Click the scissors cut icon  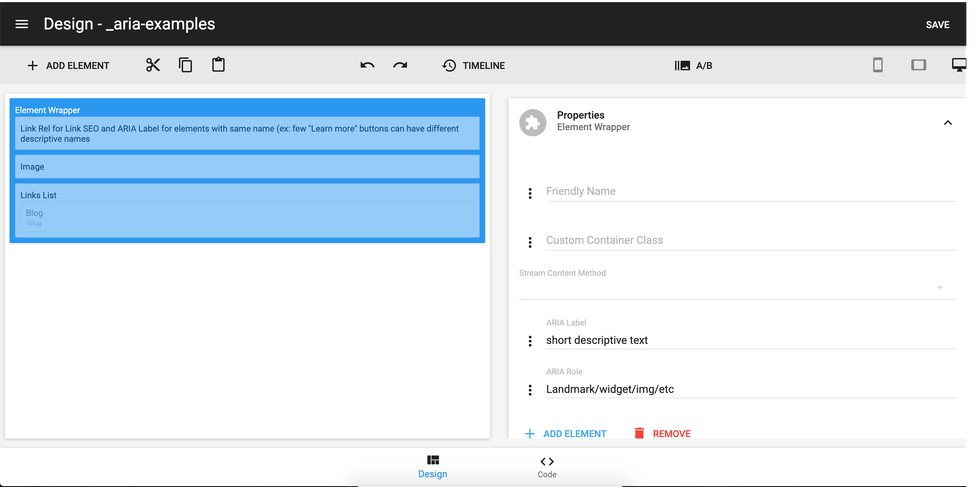coord(153,65)
